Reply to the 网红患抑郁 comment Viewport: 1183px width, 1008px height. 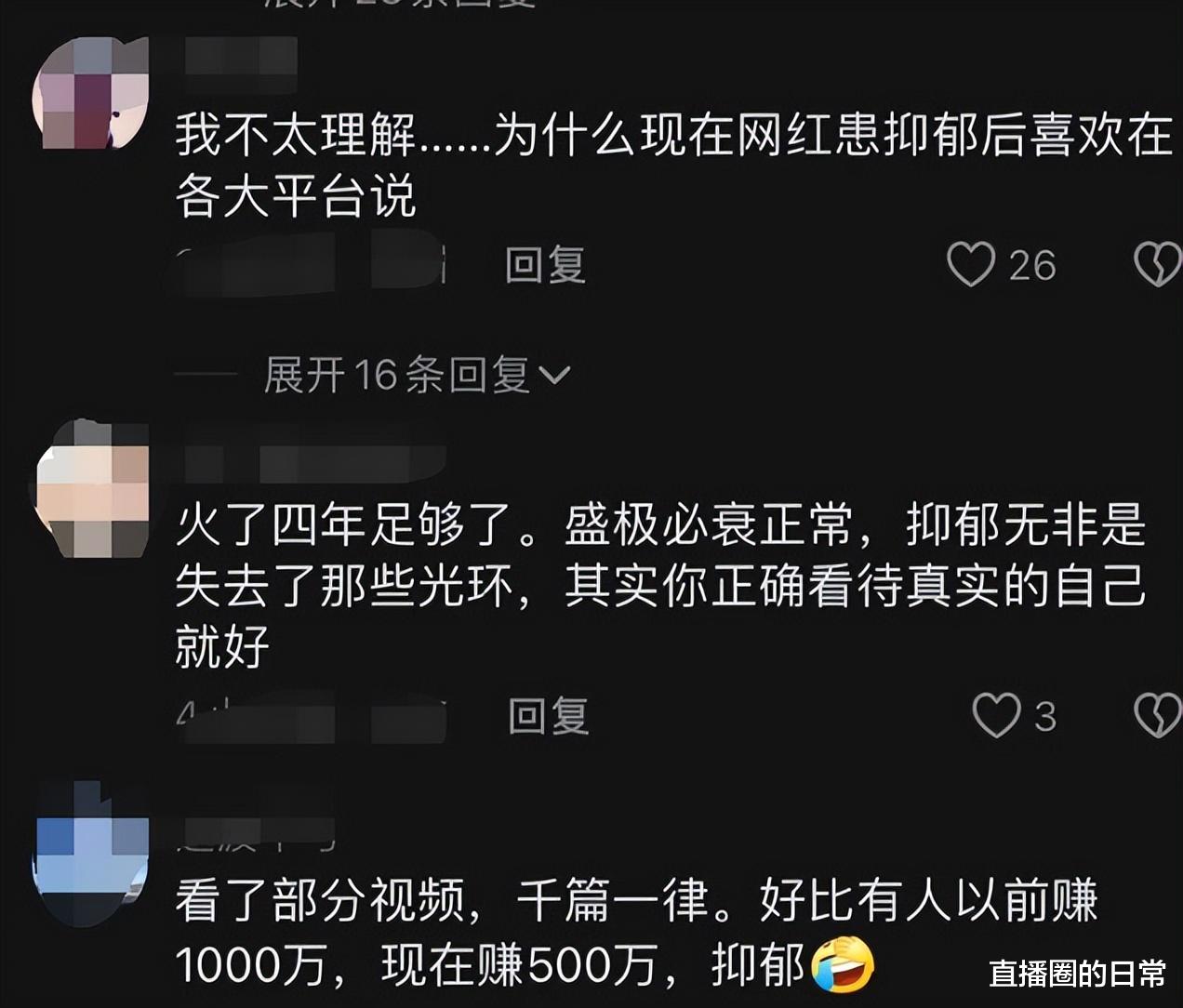point(545,265)
